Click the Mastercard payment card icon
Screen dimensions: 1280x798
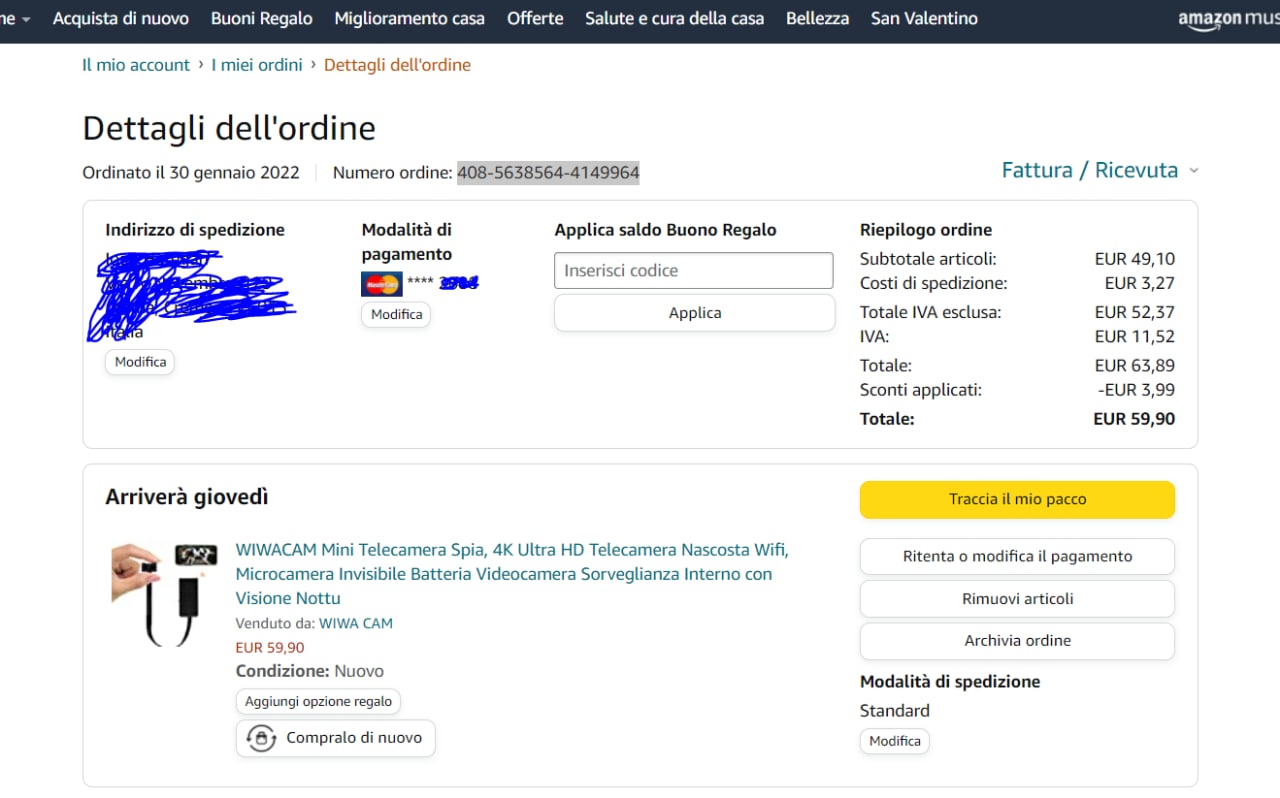click(381, 284)
